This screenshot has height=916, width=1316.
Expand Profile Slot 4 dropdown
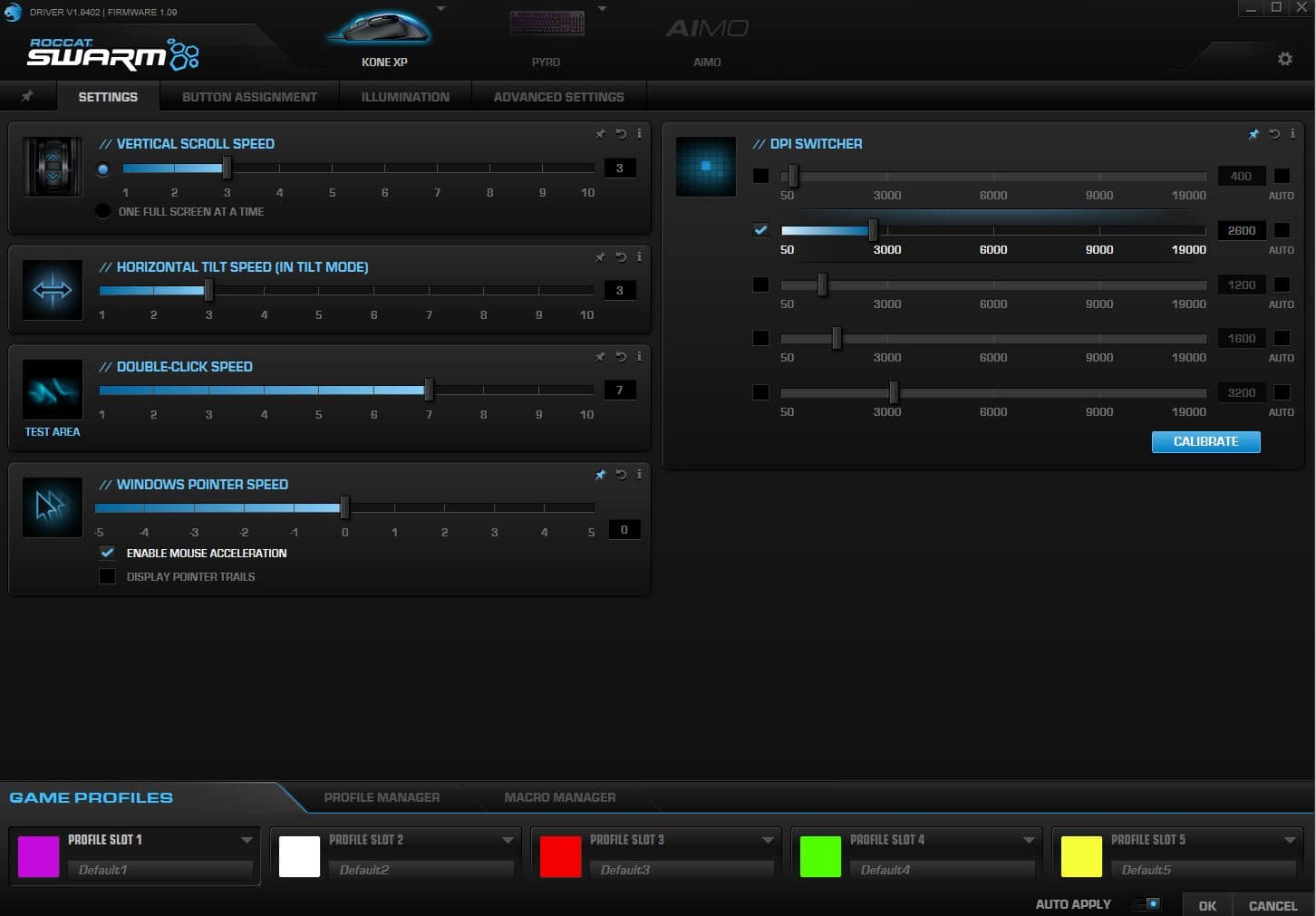point(1029,840)
